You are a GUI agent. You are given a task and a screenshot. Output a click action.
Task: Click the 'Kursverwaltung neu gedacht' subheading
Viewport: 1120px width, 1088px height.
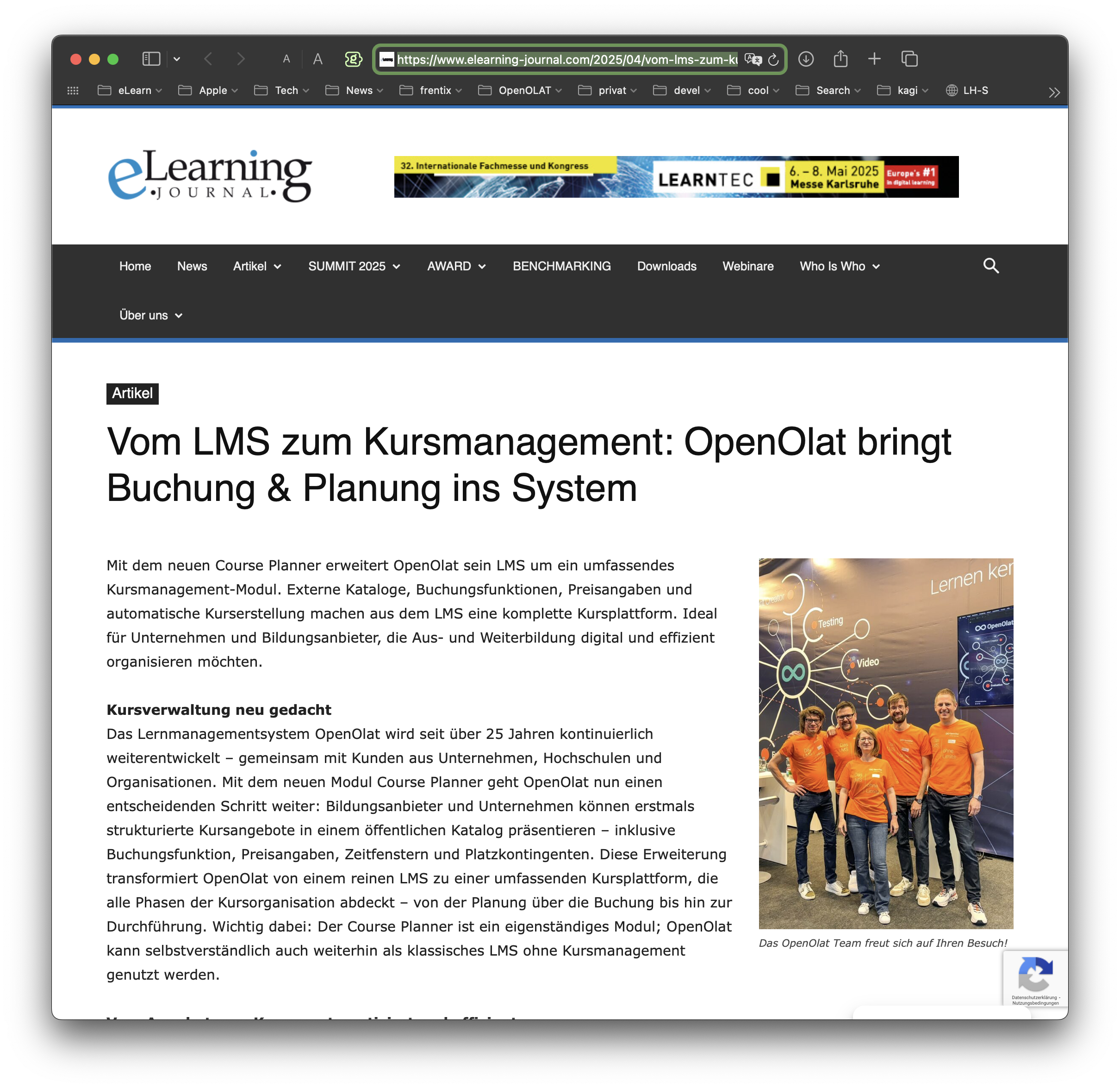coord(219,710)
